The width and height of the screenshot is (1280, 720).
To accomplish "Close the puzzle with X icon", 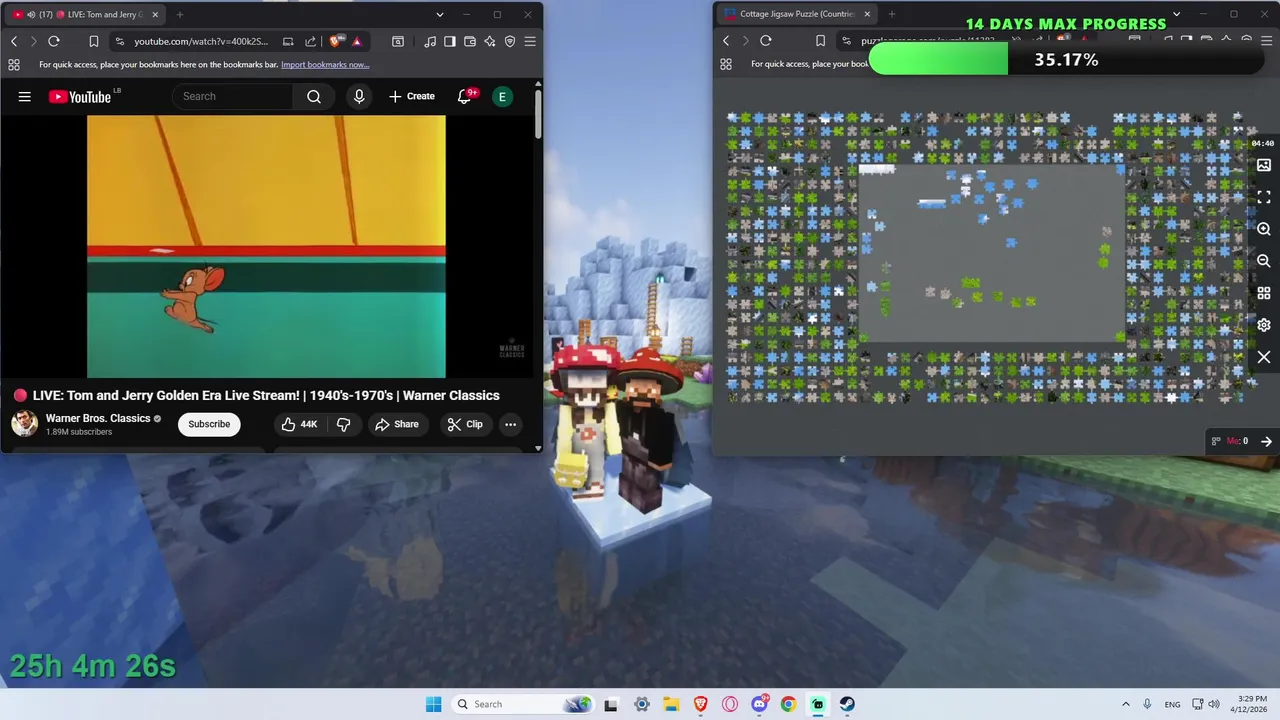I will [1264, 357].
